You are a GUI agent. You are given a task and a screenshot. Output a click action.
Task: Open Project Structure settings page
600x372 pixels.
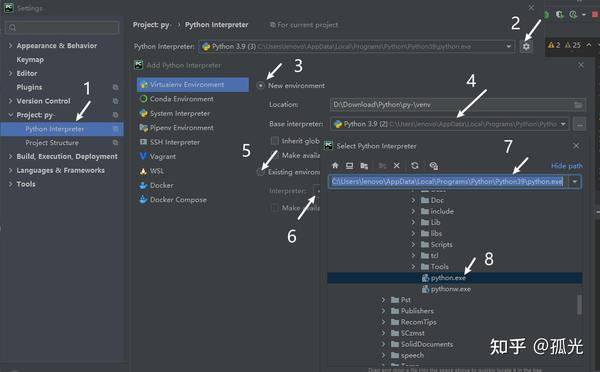pyautogui.click(x=52, y=143)
